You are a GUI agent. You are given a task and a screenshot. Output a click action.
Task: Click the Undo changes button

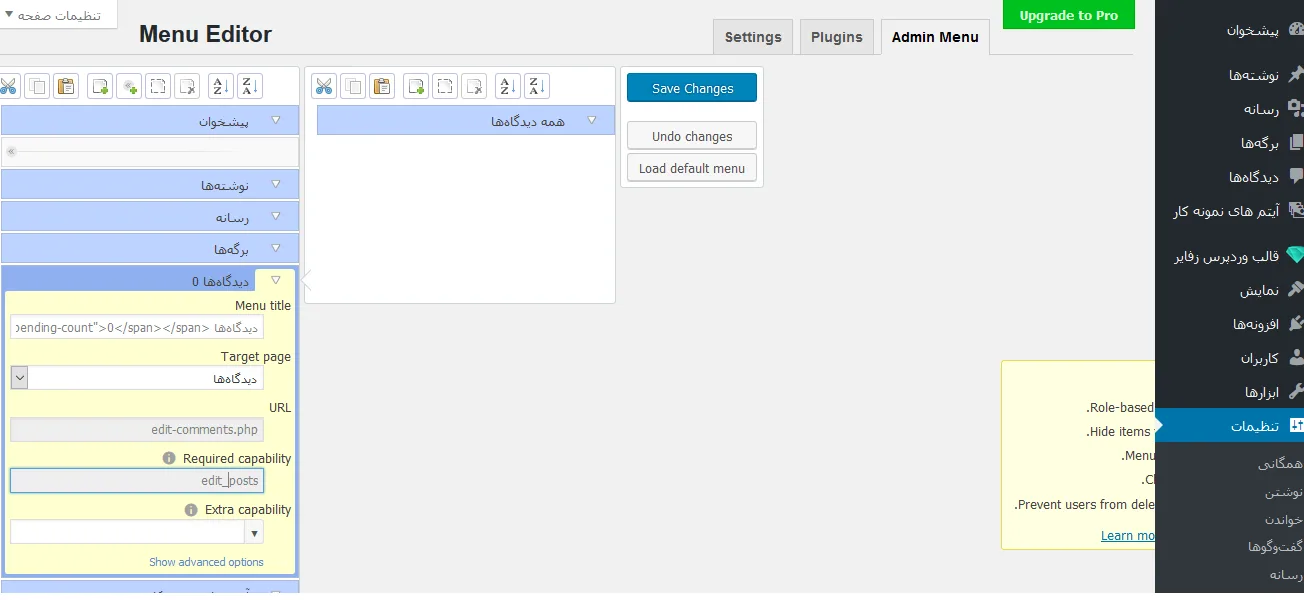coord(692,136)
